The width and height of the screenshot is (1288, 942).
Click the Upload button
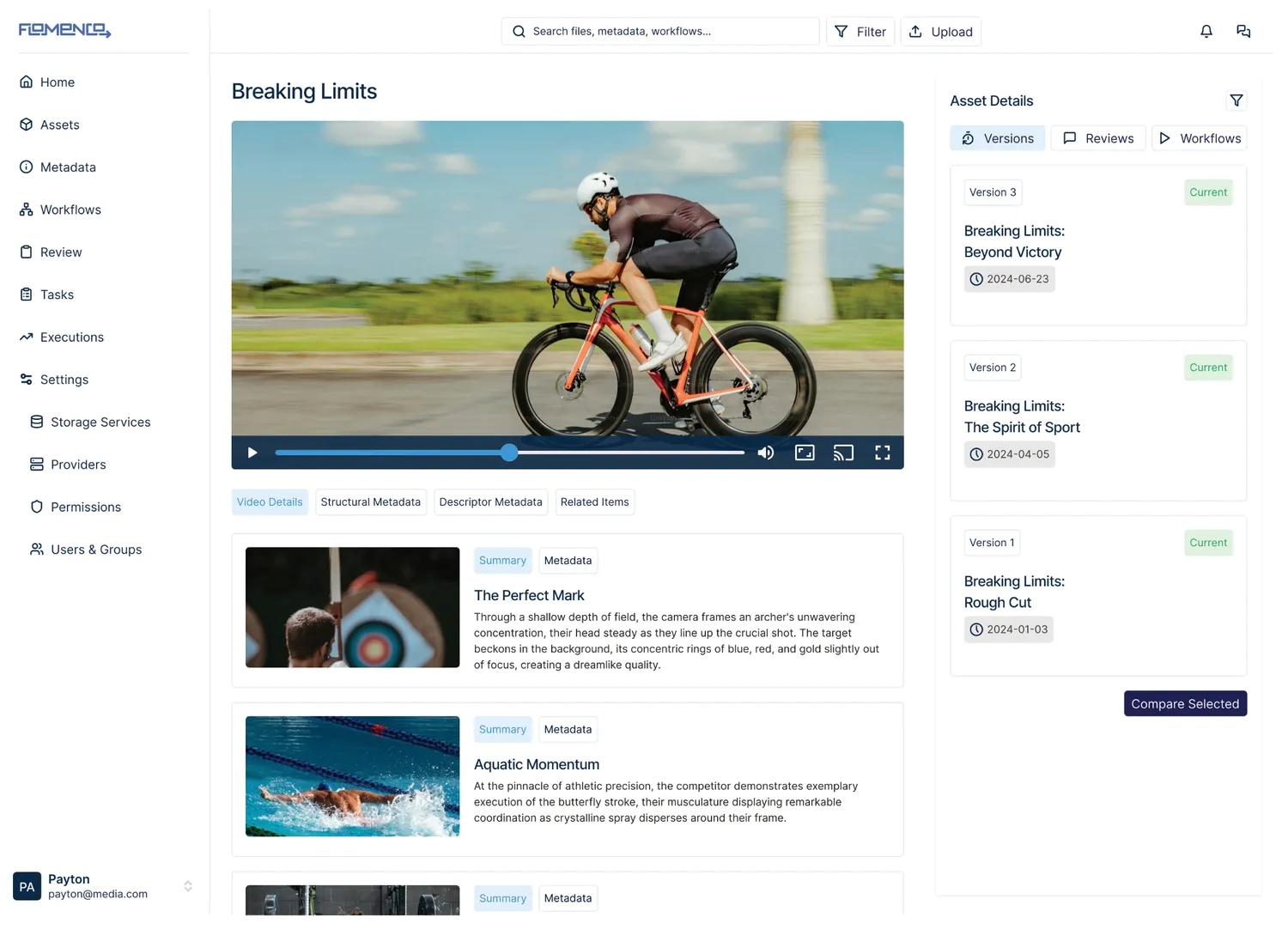941,32
